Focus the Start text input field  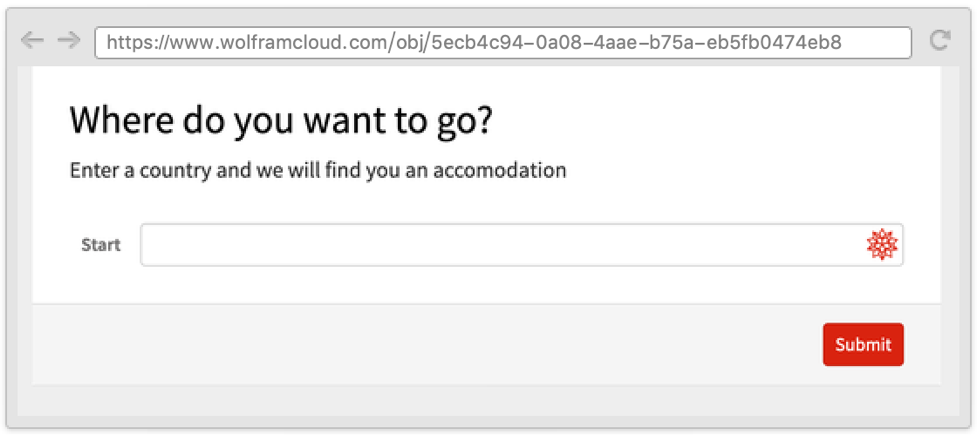pyautogui.click(x=500, y=245)
